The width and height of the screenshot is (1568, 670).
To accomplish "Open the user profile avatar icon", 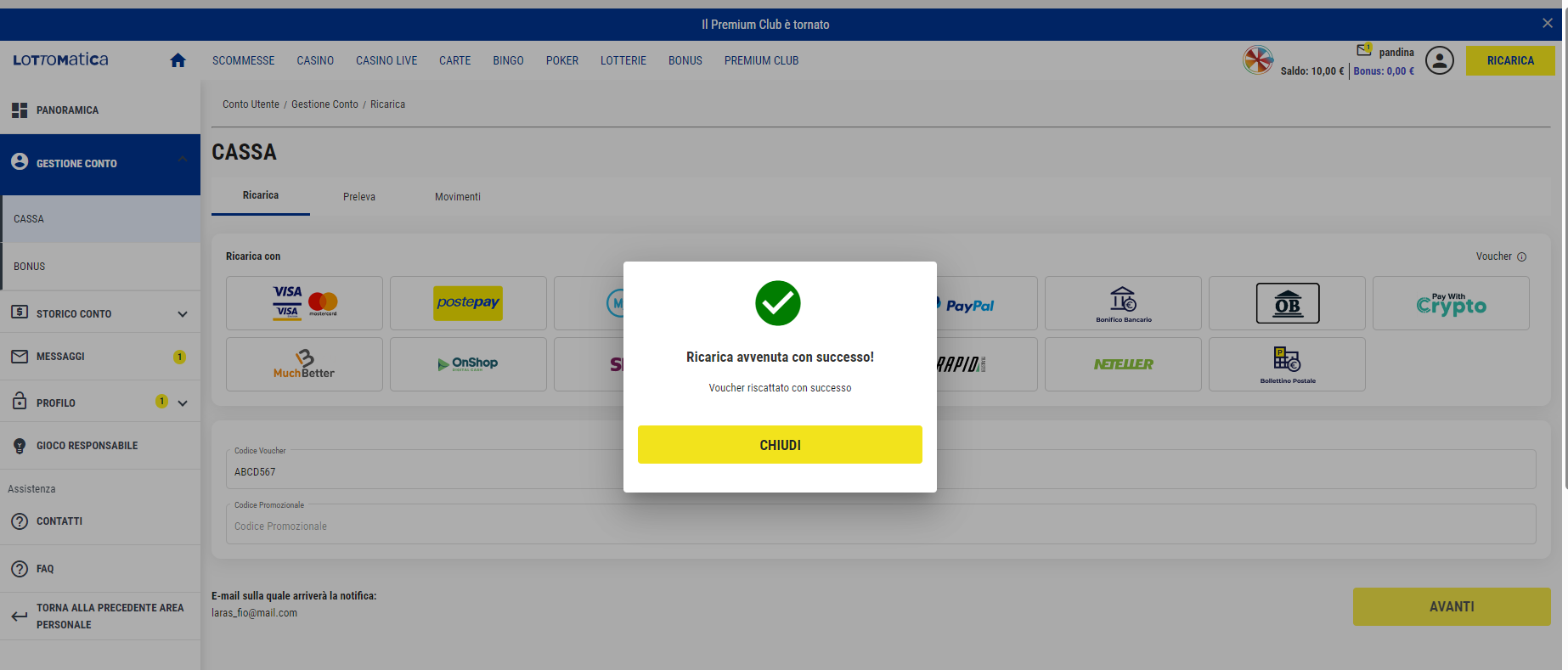I will click(x=1439, y=60).
